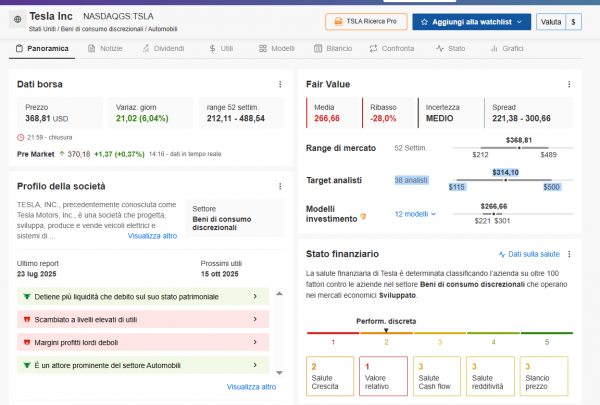Open Profilo della società three-dot menu

point(280,186)
